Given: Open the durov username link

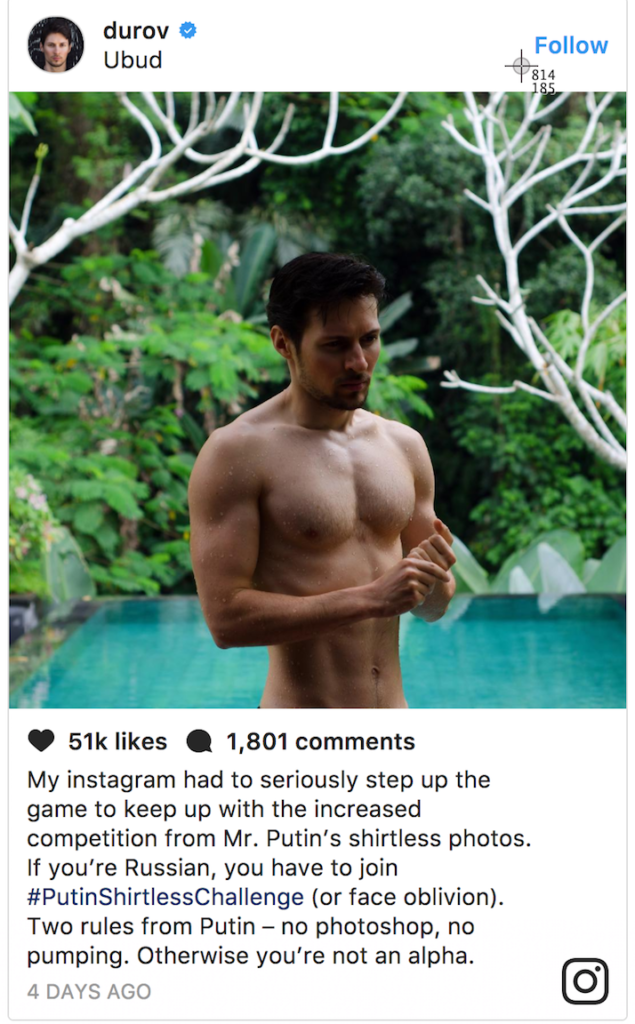Looking at the screenshot, I should [x=136, y=31].
